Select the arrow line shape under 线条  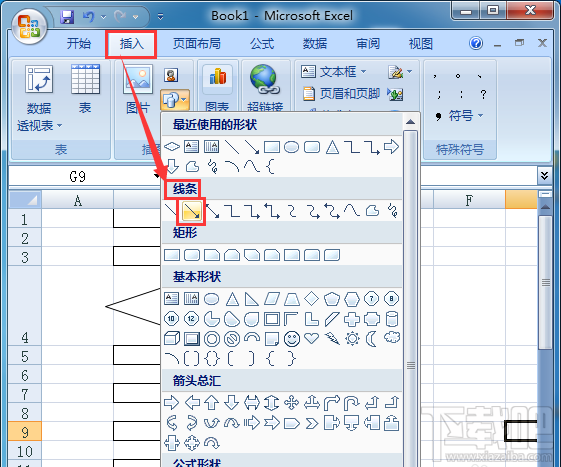coord(192,211)
